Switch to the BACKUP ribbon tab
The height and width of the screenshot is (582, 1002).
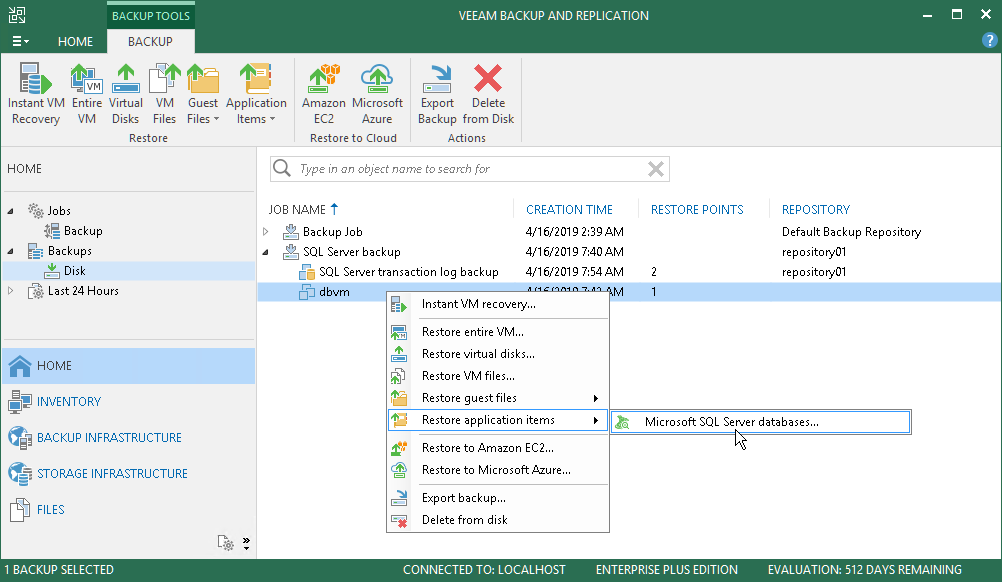pyautogui.click(x=150, y=42)
